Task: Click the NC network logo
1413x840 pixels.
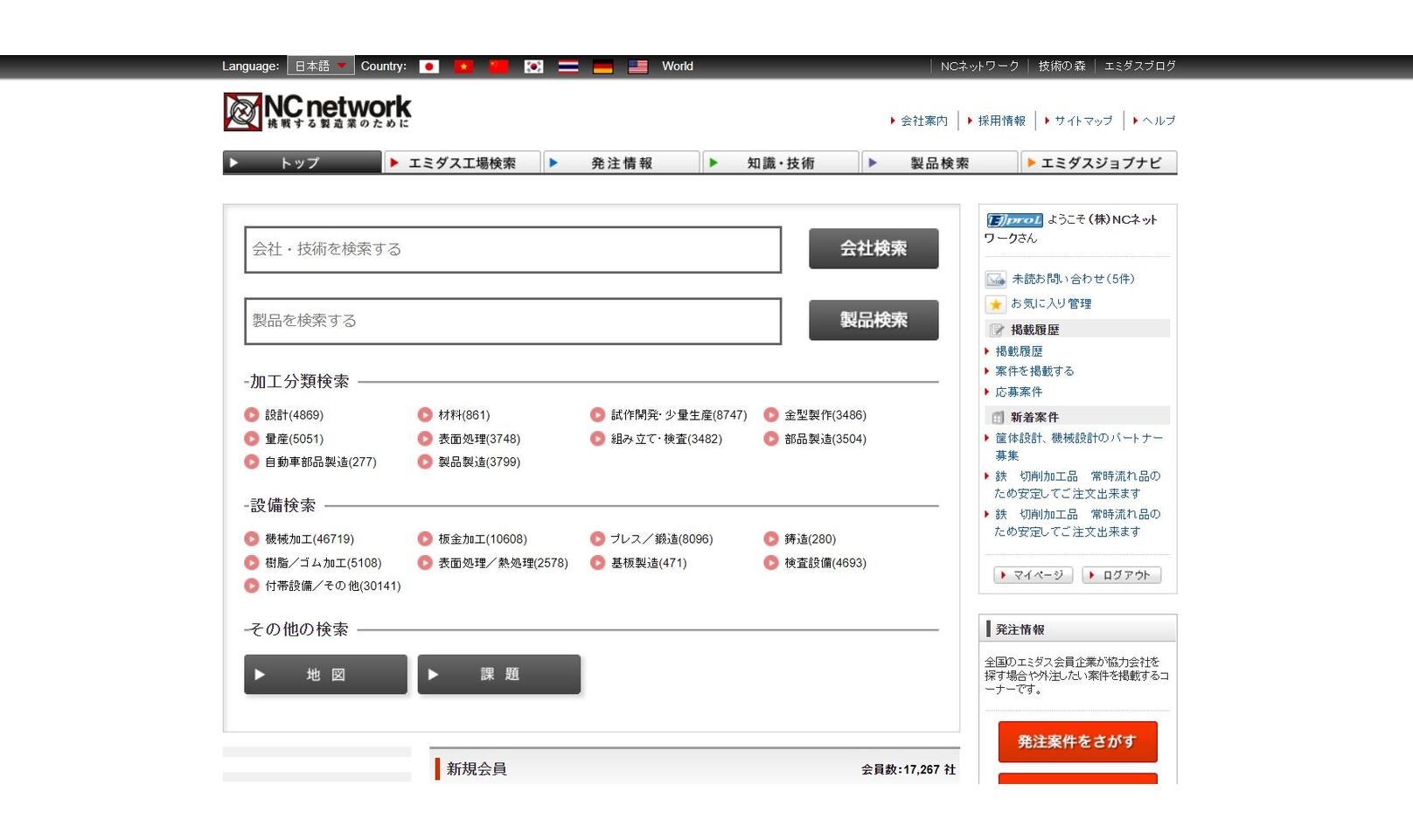Action: (317, 112)
